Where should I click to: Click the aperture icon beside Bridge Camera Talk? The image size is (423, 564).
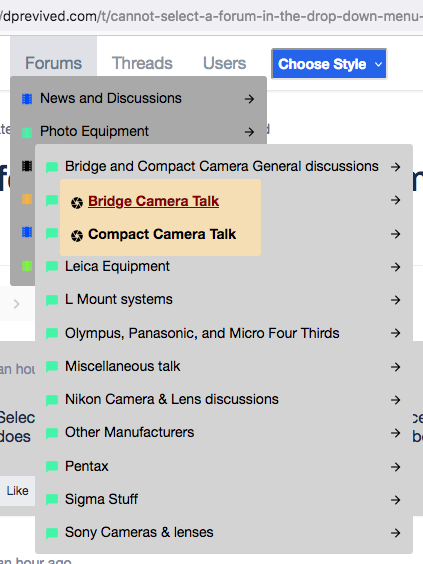click(x=77, y=203)
